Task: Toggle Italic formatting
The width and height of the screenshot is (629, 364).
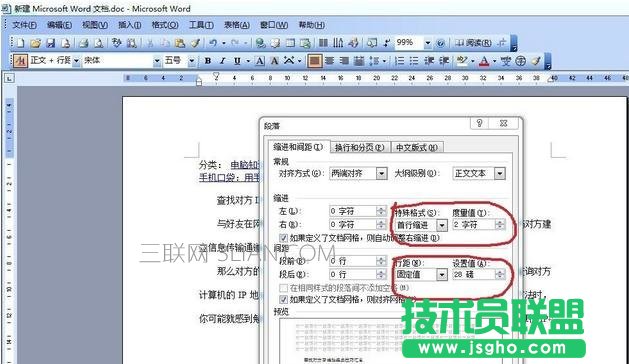Action: 222,61
